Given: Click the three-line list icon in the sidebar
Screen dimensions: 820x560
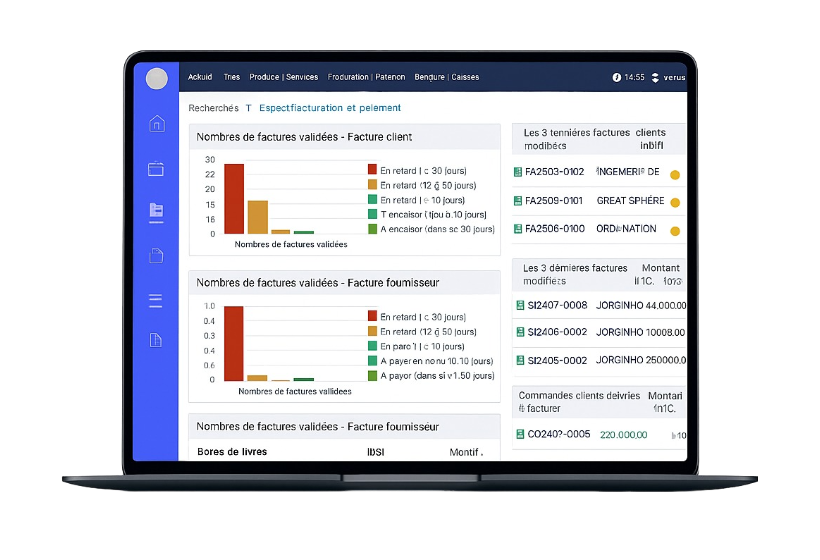Looking at the screenshot, I should [x=156, y=300].
